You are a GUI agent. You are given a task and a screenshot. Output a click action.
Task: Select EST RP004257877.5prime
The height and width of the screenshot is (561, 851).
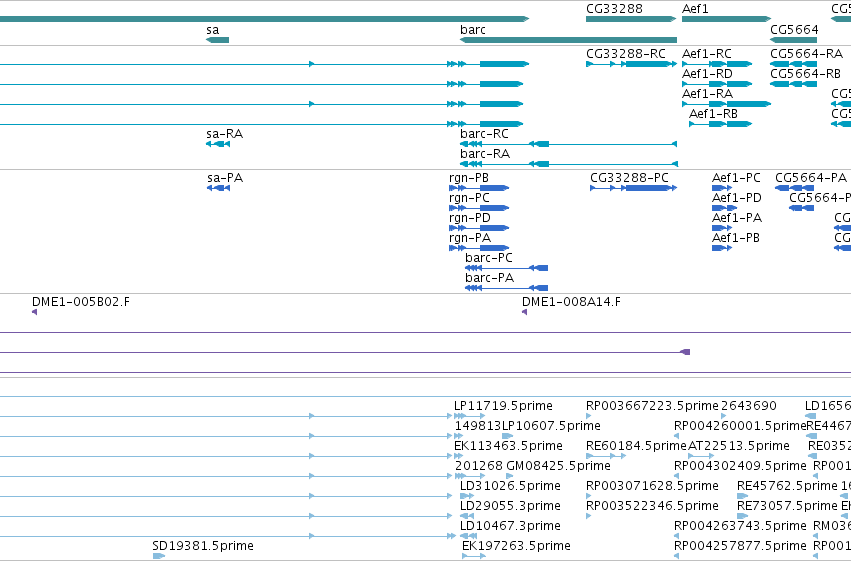pos(676,556)
